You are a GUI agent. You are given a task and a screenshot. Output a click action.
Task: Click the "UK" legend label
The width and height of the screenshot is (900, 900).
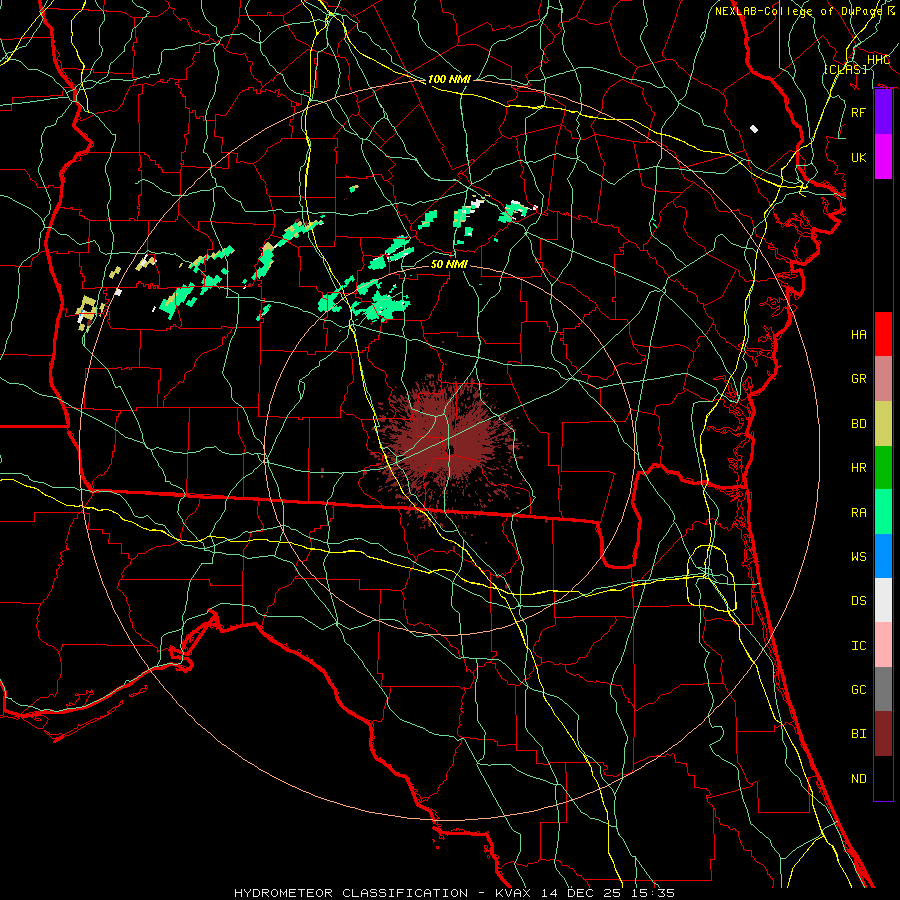coord(859,157)
